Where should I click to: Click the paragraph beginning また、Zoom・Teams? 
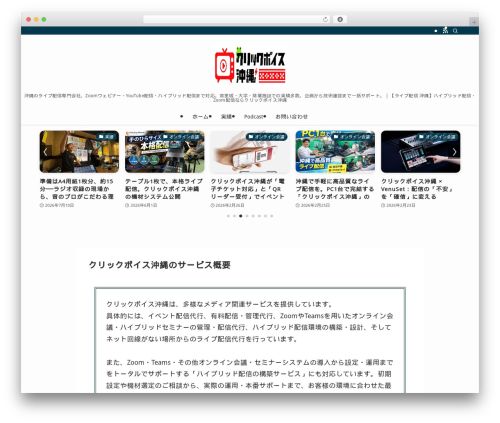[x=249, y=374]
